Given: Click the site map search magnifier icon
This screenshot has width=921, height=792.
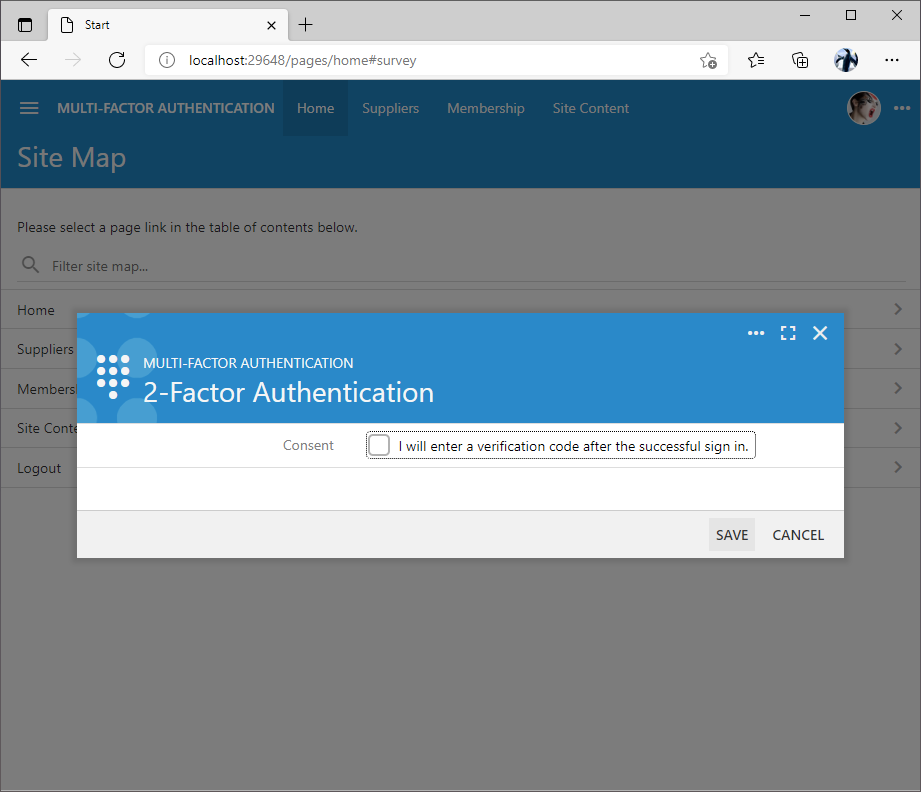Looking at the screenshot, I should [30, 265].
